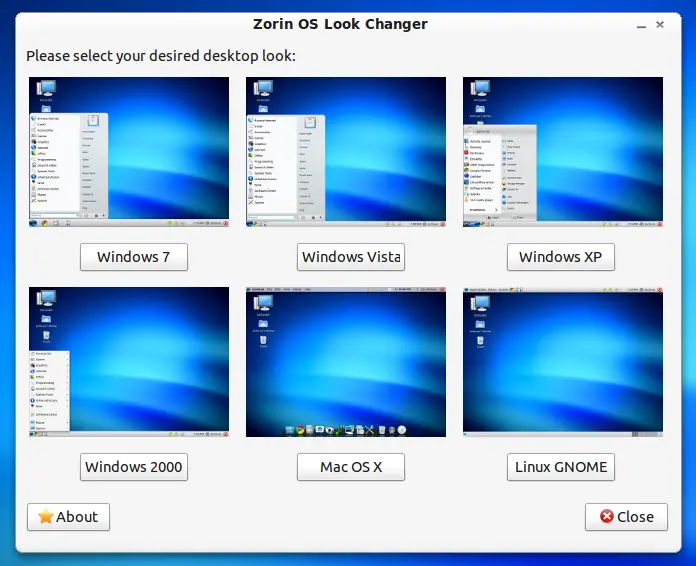696x566 pixels.
Task: Choose the Windows Vista desktop look button
Action: point(351,257)
